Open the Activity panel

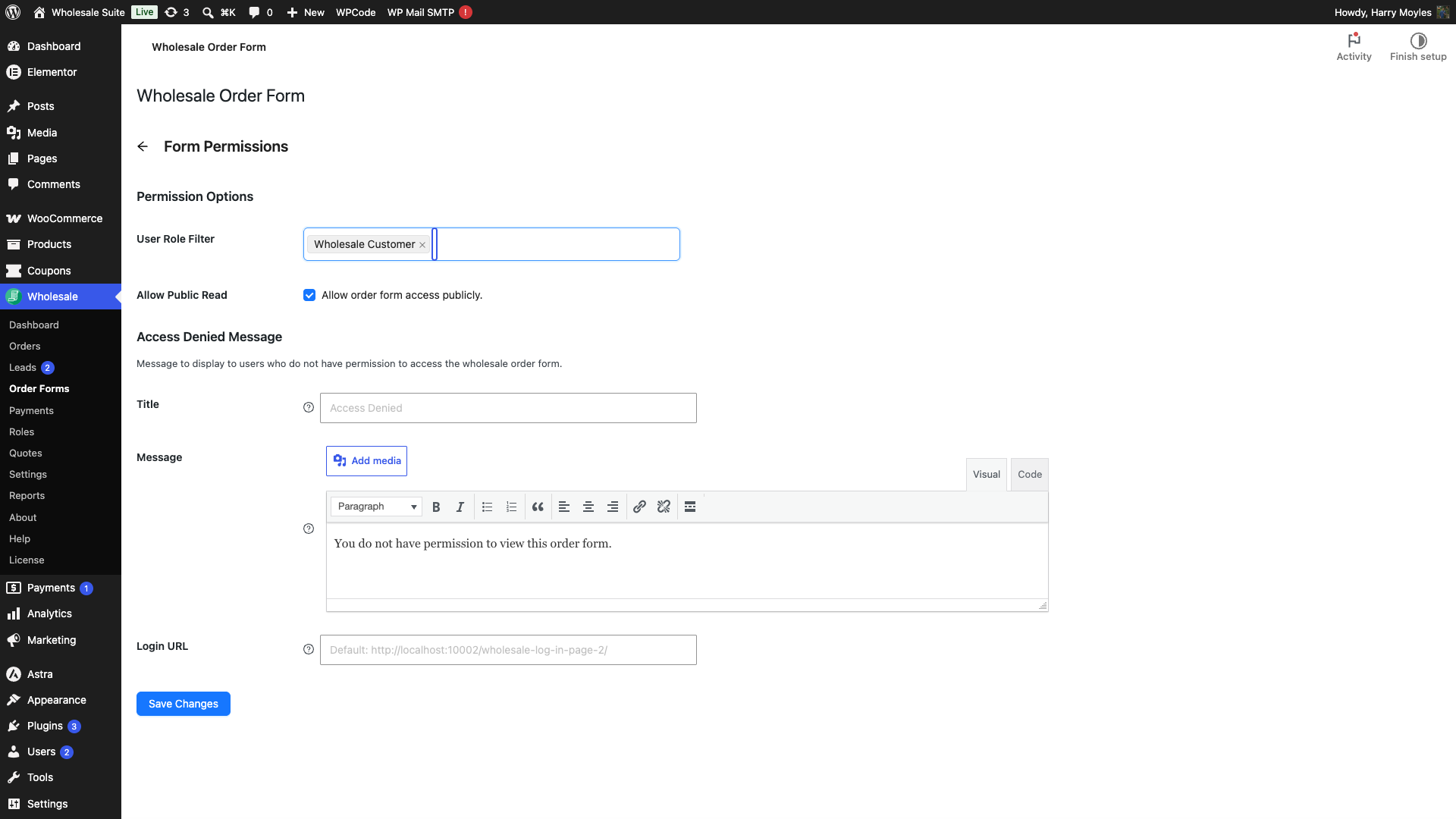[1354, 47]
